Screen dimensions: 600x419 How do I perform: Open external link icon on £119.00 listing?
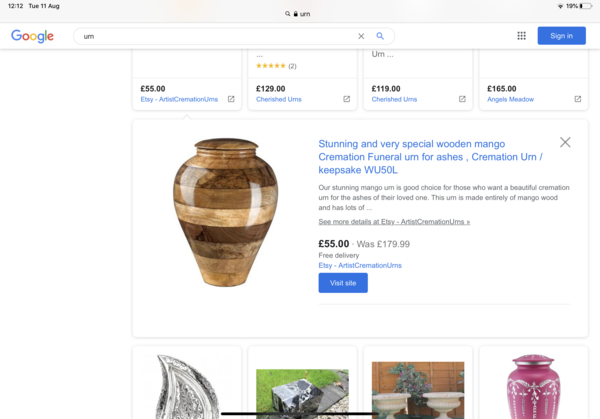462,99
